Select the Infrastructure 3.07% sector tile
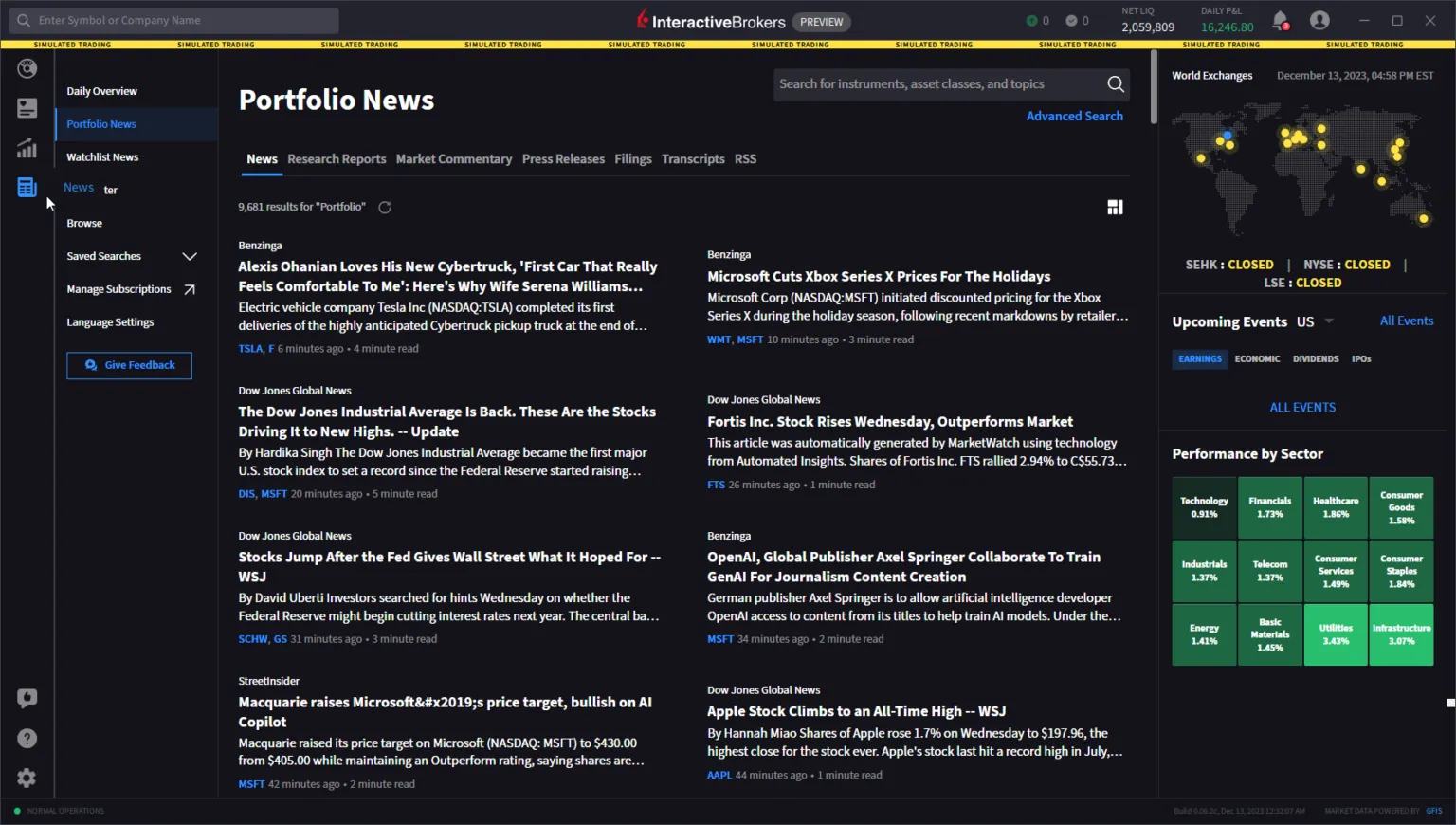 click(1401, 634)
